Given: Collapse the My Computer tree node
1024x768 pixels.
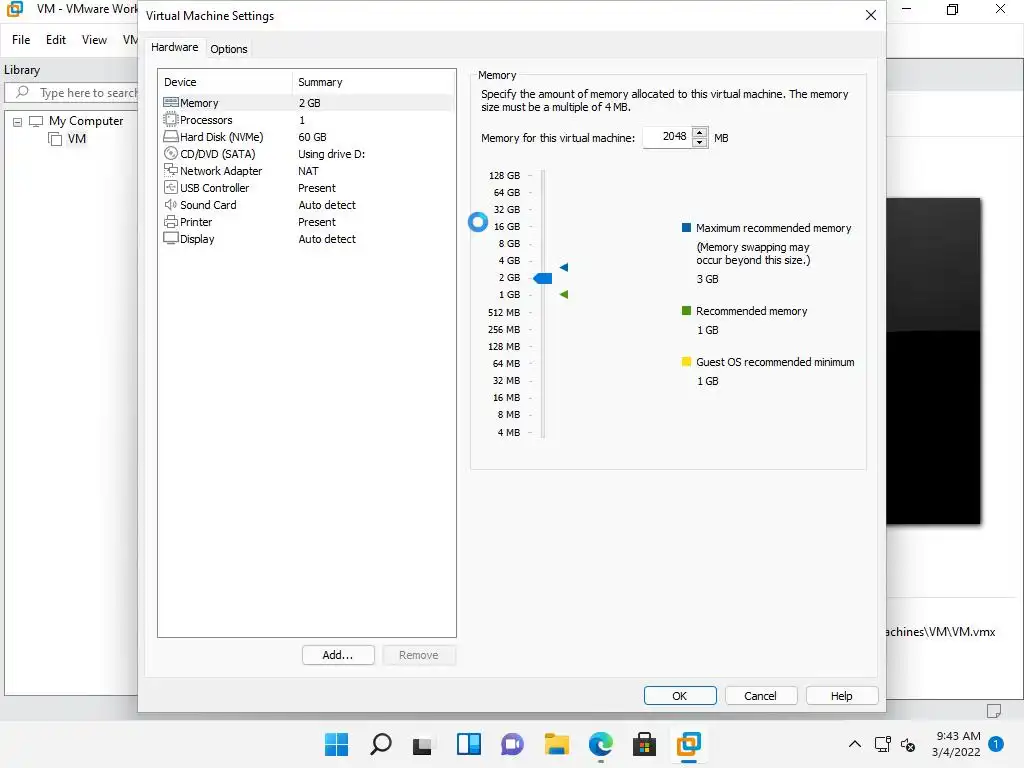Looking at the screenshot, I should click(x=18, y=121).
